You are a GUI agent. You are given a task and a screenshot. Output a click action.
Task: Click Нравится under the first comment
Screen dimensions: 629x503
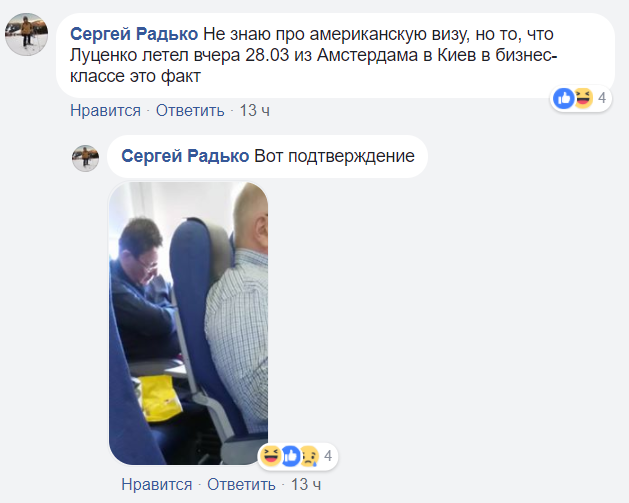point(106,110)
